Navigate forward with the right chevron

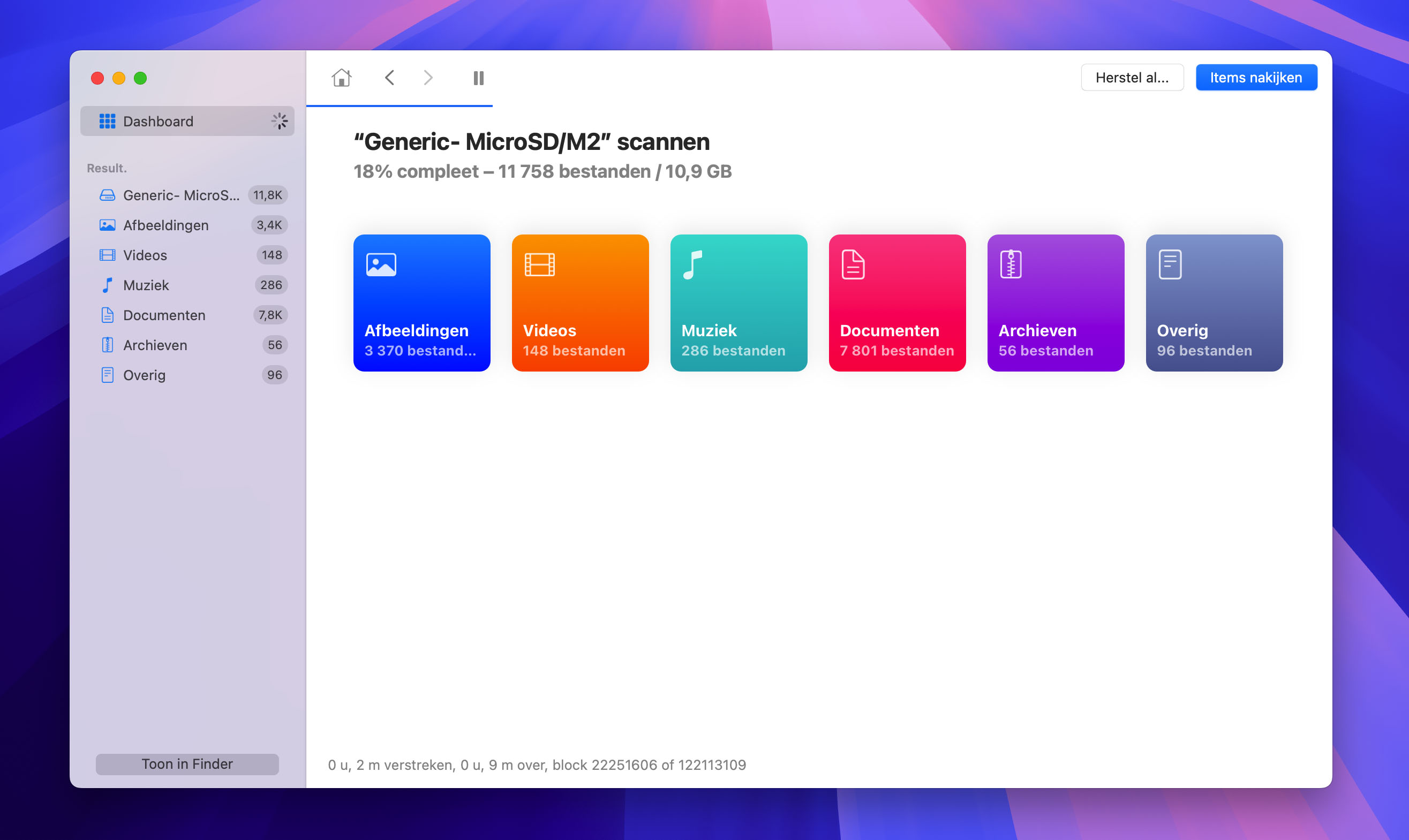click(428, 78)
